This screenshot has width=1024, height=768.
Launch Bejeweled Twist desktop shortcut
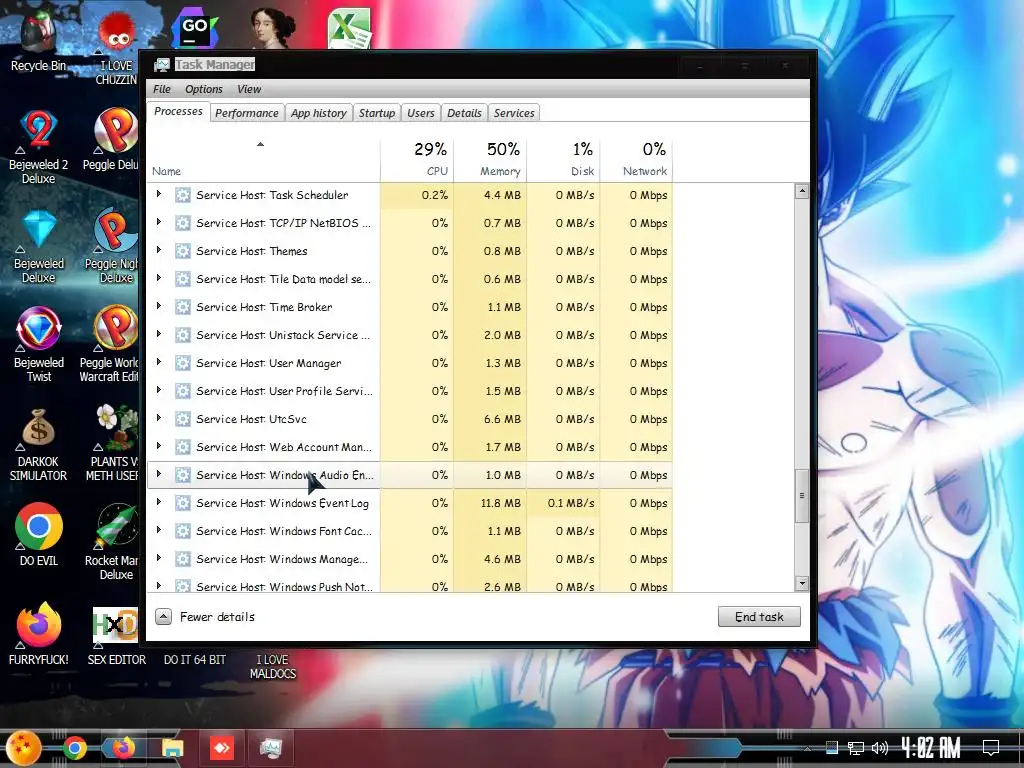coord(39,345)
